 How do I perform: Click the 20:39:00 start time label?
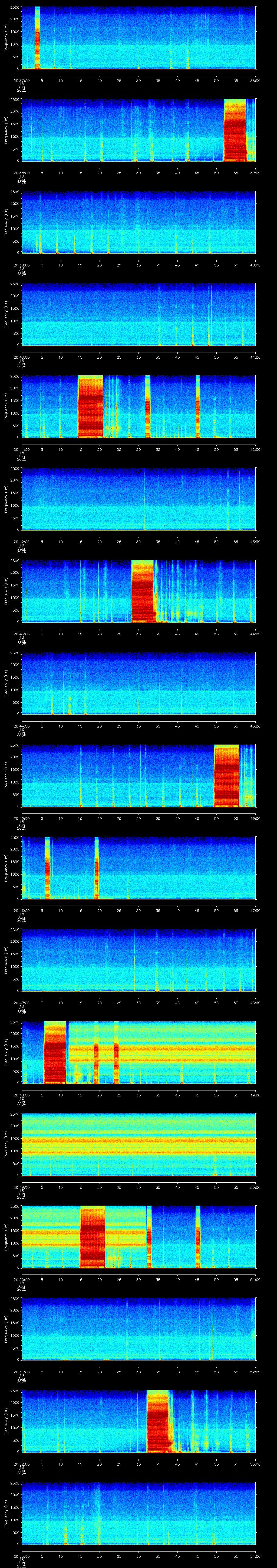(21, 265)
